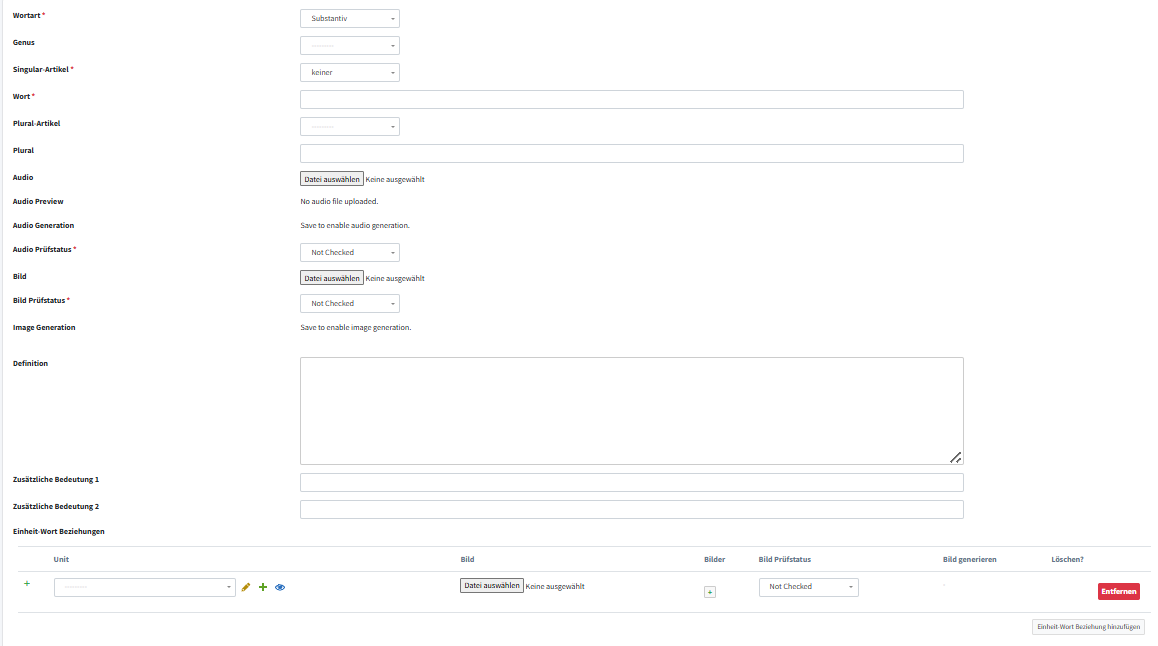This screenshot has width=1158, height=646.
Task: Open Bild Prüfstatus dropdown in relation row
Action: tap(808, 587)
